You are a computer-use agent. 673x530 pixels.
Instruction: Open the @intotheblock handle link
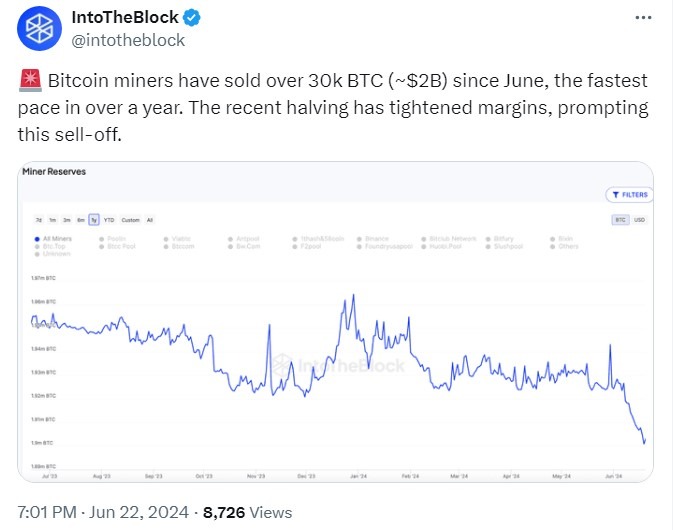point(127,40)
